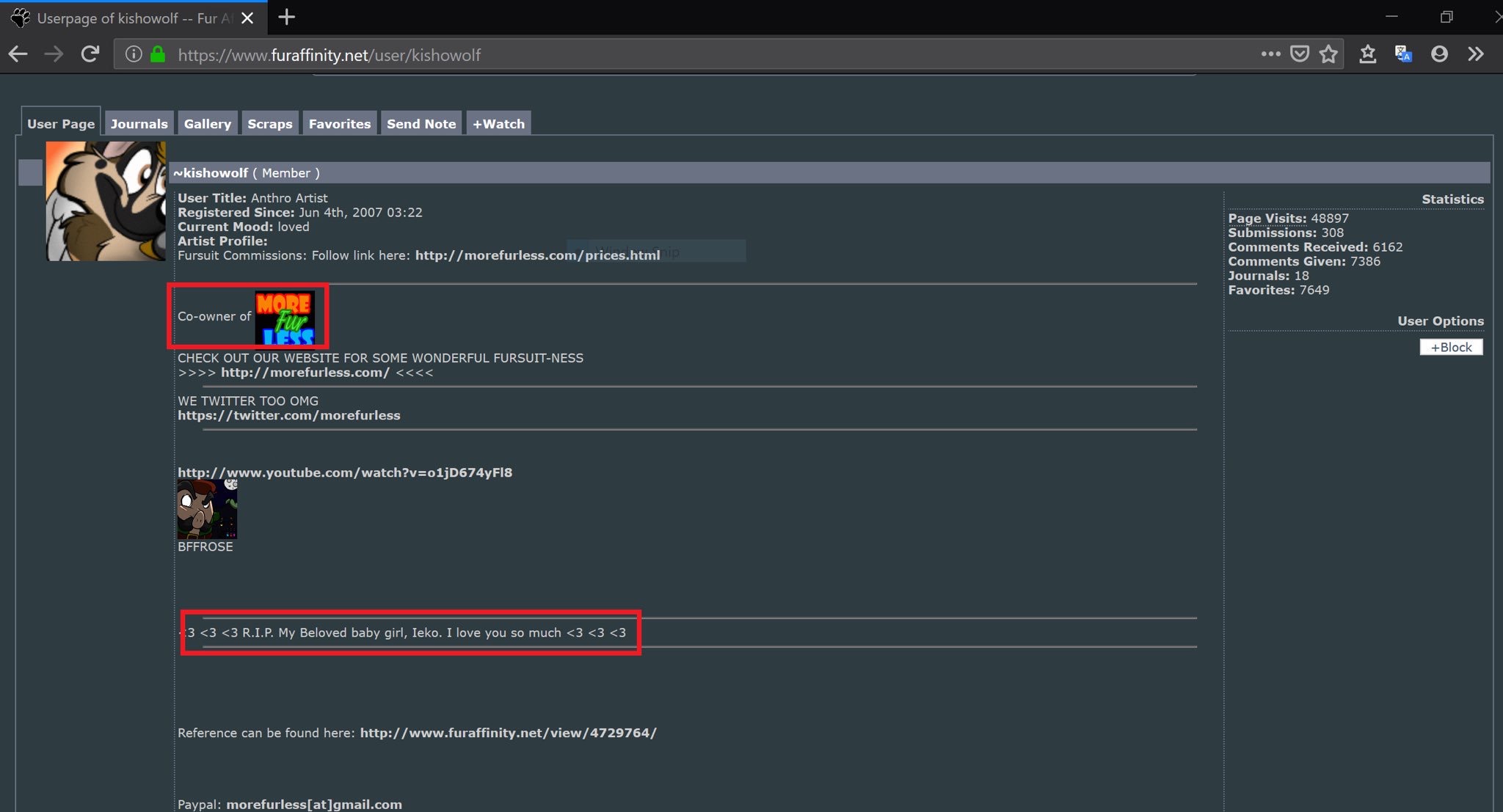Open the BFFROSE avatar thumbnail
The height and width of the screenshot is (812, 1503).
(207, 509)
